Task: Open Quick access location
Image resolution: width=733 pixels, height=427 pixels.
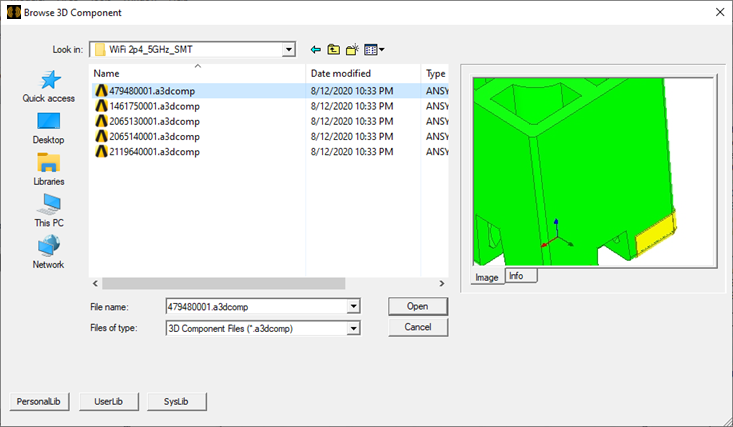Action: coord(49,86)
